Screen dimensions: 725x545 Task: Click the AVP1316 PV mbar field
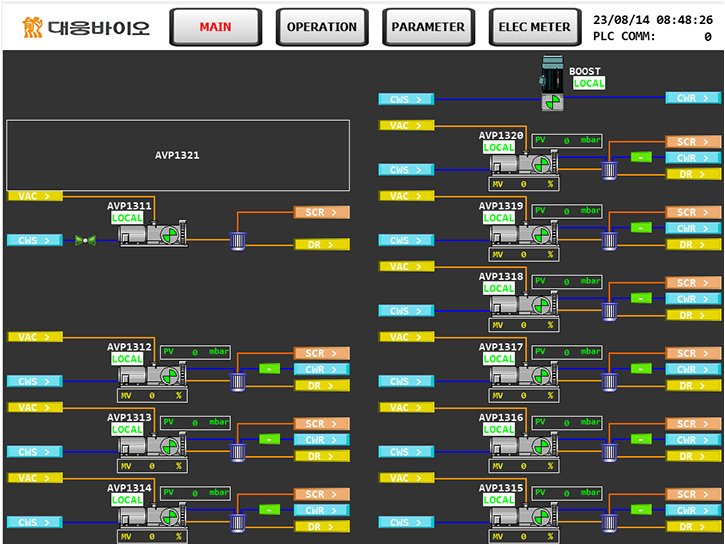567,423
